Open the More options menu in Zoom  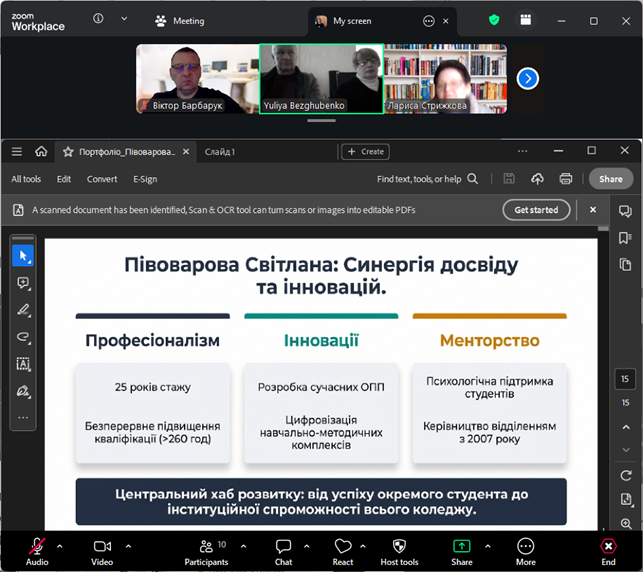click(526, 551)
